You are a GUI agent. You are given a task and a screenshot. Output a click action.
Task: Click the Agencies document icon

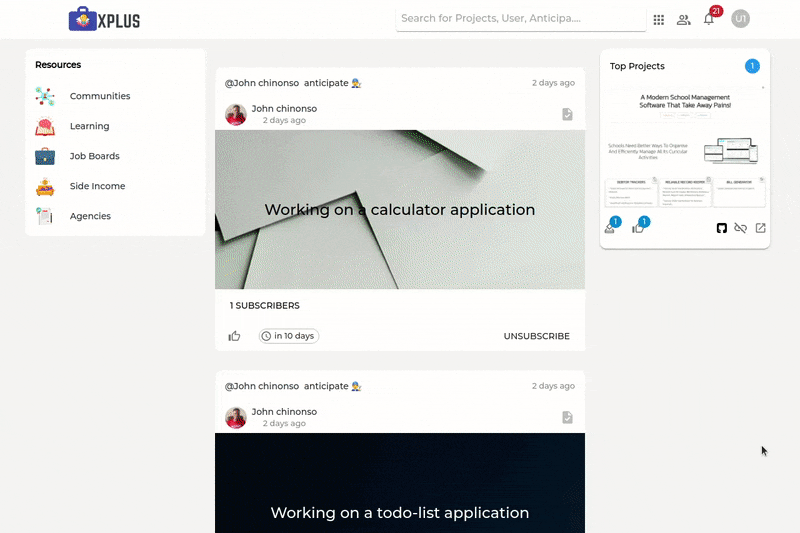tap(45, 216)
